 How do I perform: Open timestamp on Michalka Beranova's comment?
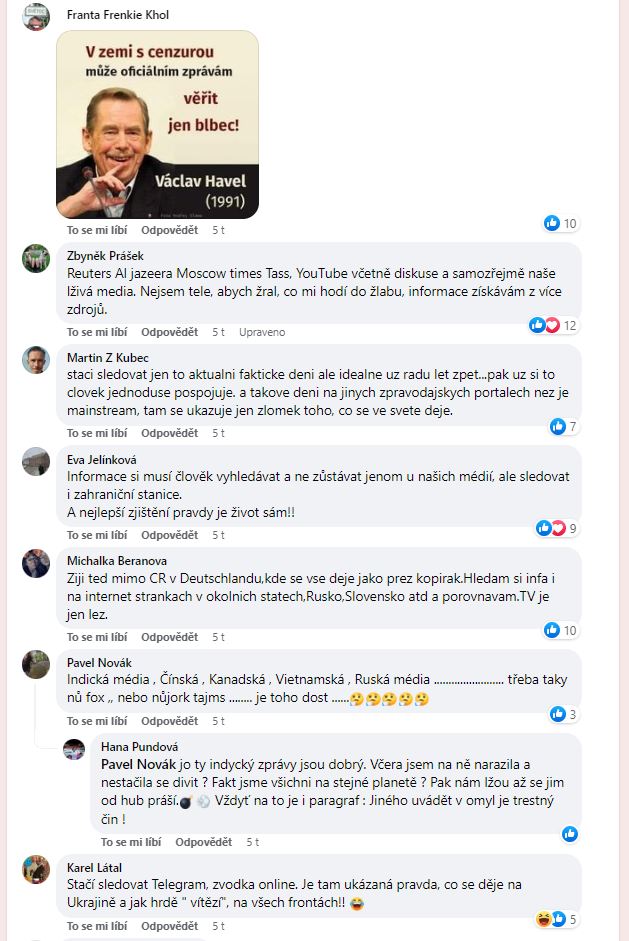(x=218, y=637)
